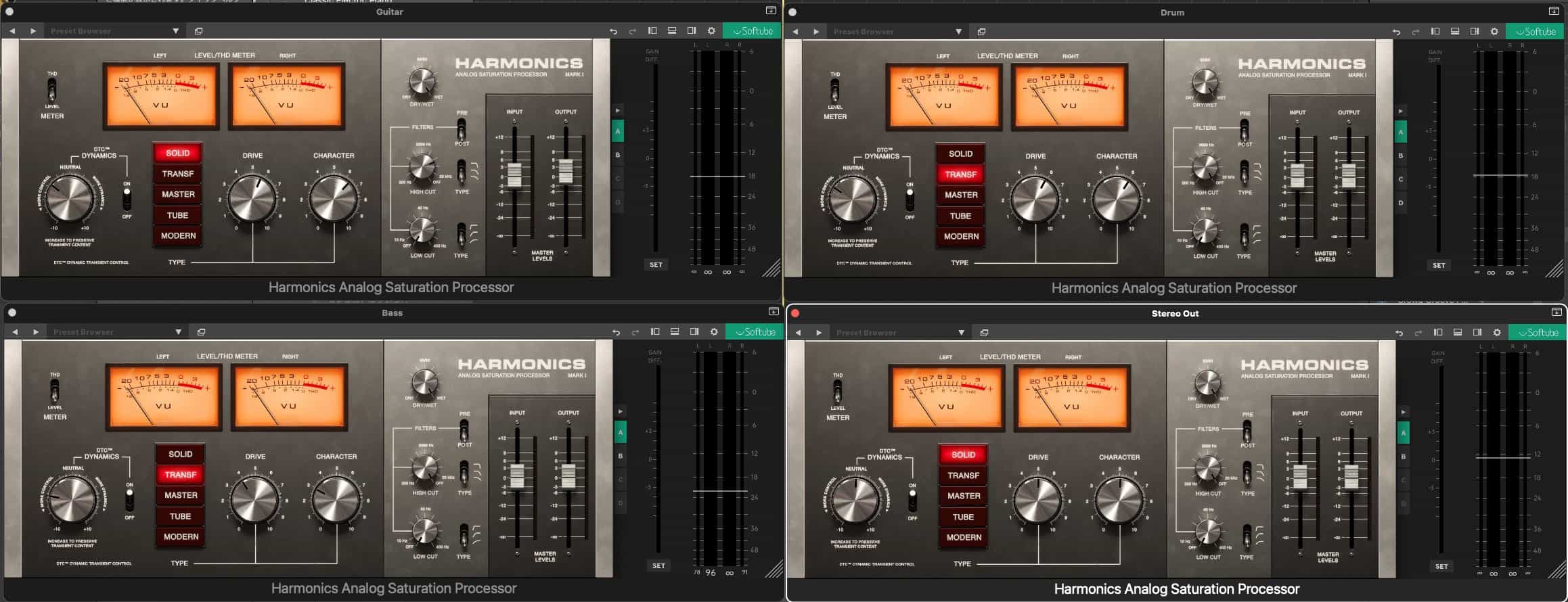Click window options icon in Guitar title bar
Image resolution: width=1568 pixels, height=602 pixels.
771,11
